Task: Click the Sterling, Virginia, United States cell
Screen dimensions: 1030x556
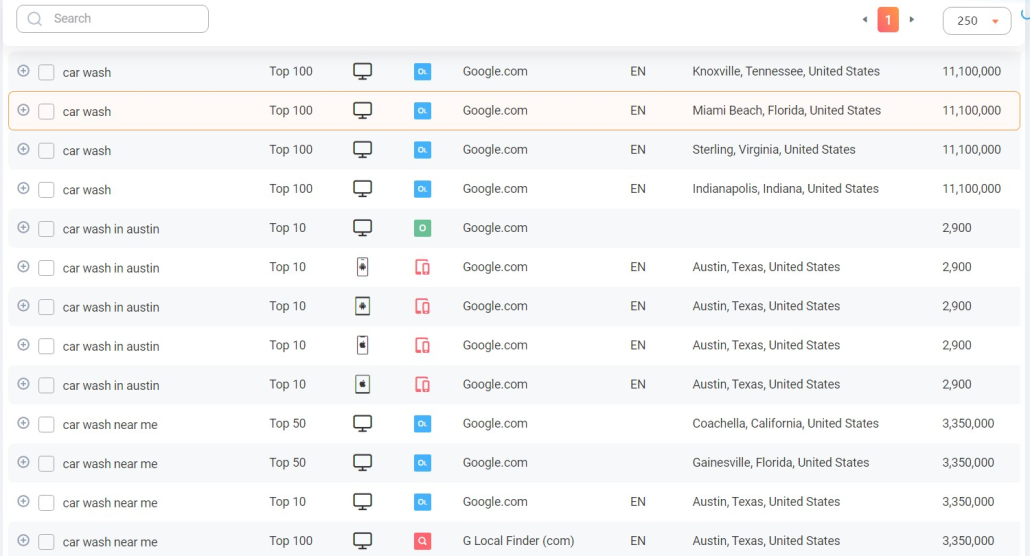Action: [774, 150]
